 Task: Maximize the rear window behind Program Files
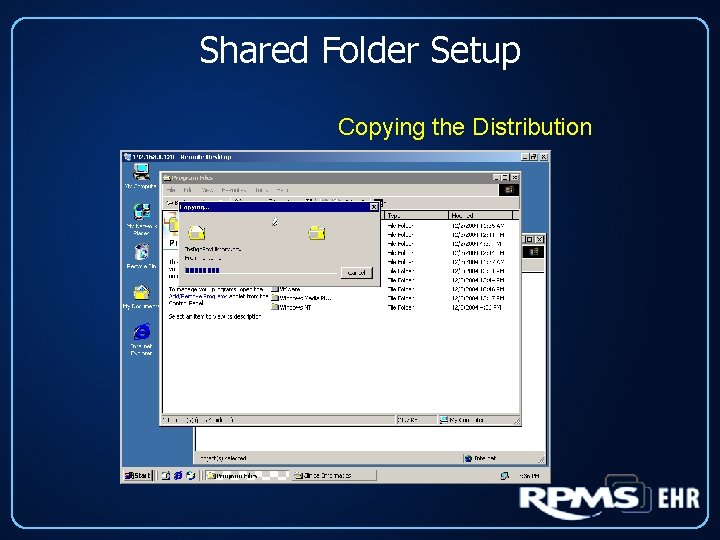[529, 239]
